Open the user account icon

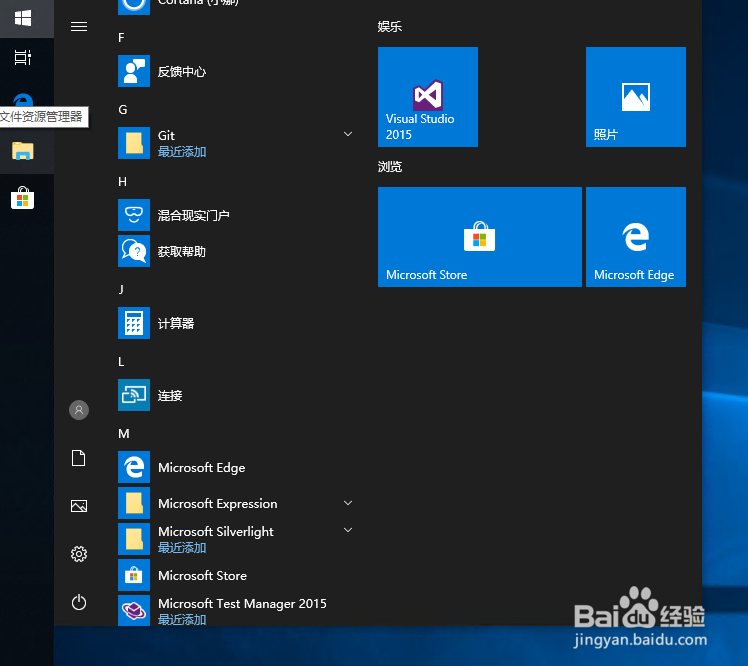coord(79,410)
